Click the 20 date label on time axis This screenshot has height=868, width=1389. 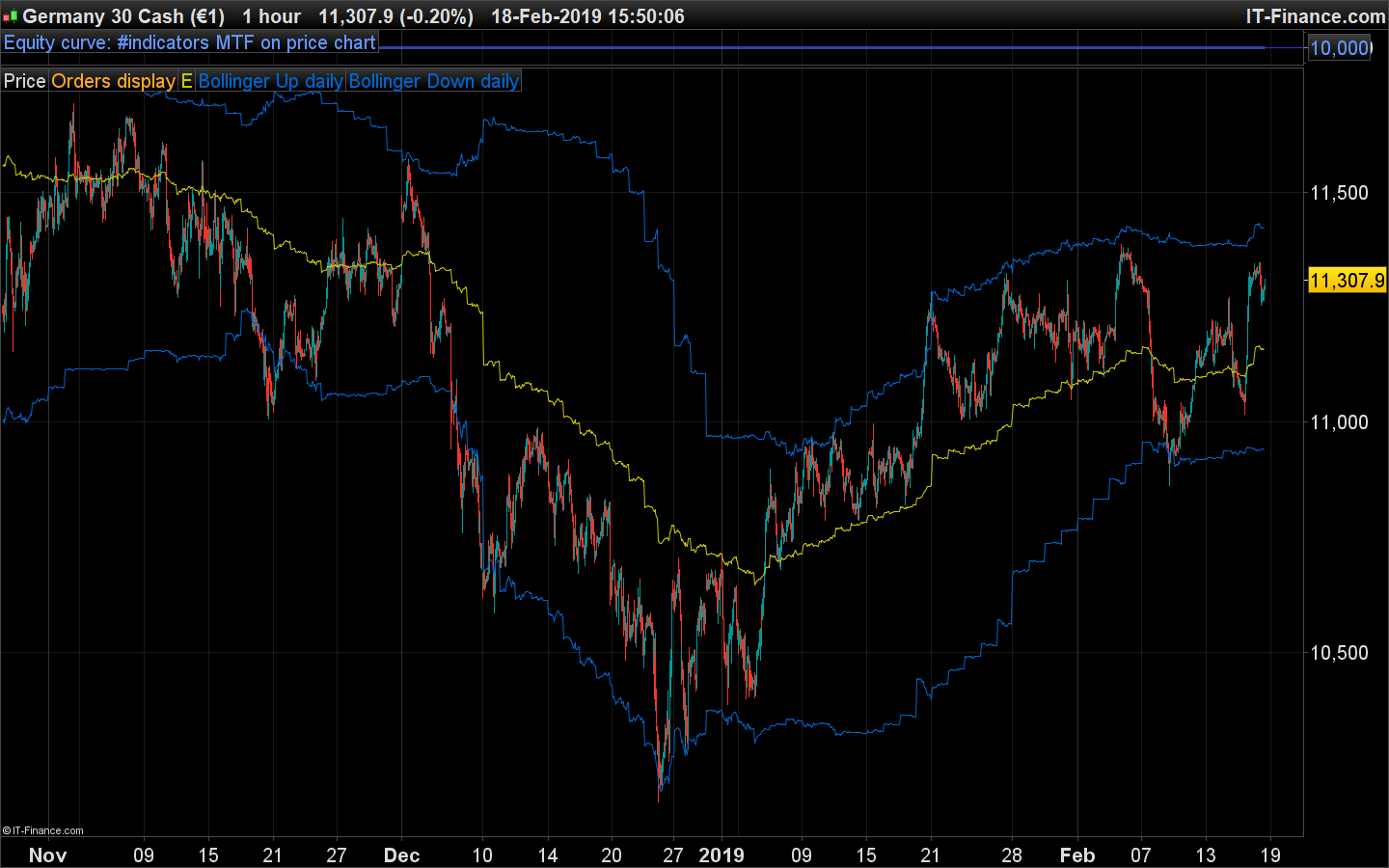coord(612,854)
